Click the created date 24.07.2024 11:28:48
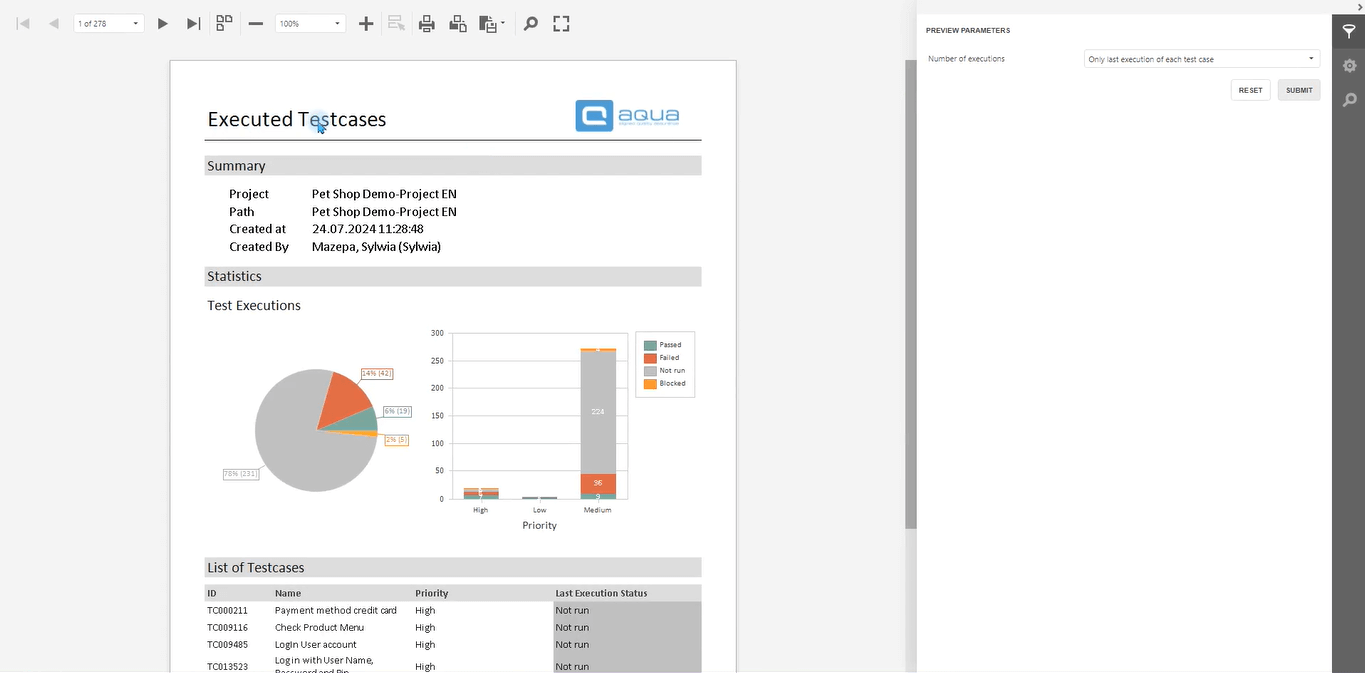This screenshot has height=673, width=1365. pyautogui.click(x=368, y=229)
